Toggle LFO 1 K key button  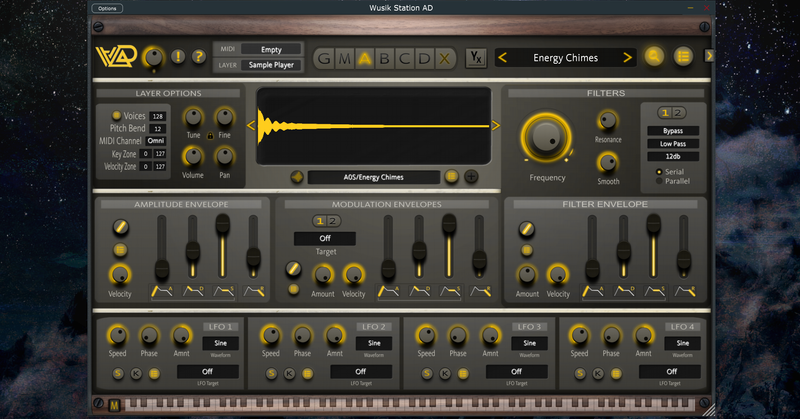(136, 374)
